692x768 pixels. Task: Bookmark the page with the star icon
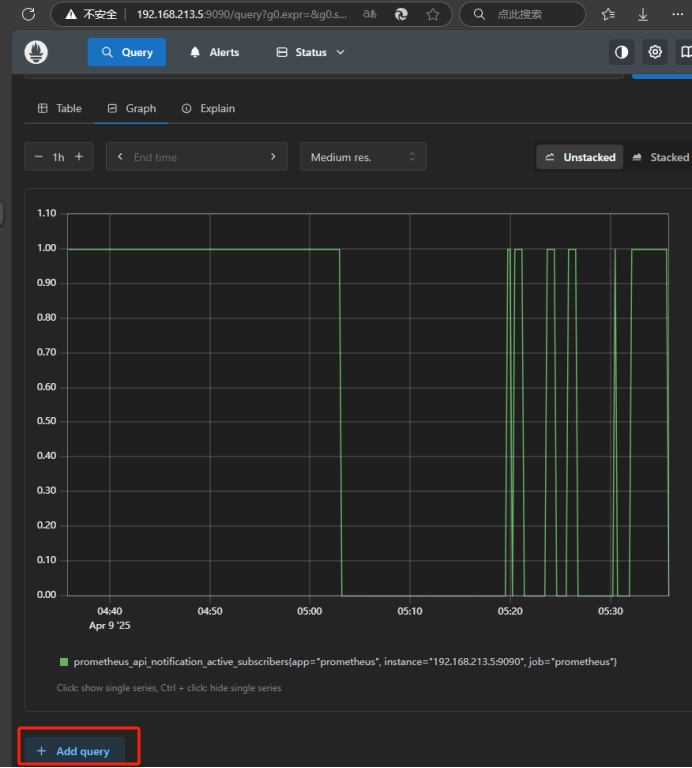(x=432, y=14)
